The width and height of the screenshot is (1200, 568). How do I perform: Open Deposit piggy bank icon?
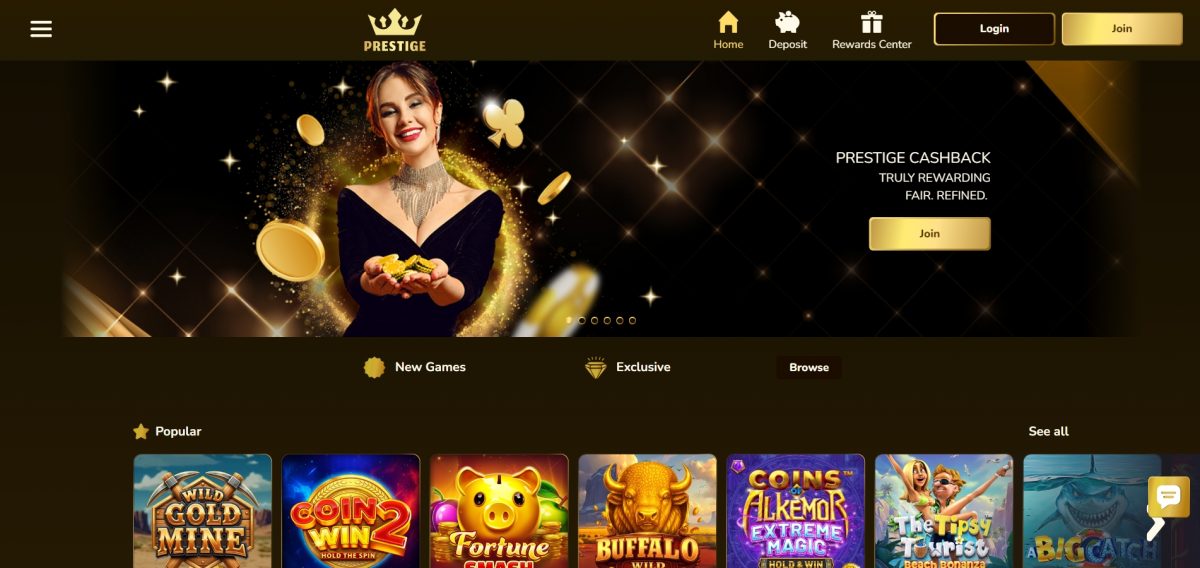coord(787,22)
